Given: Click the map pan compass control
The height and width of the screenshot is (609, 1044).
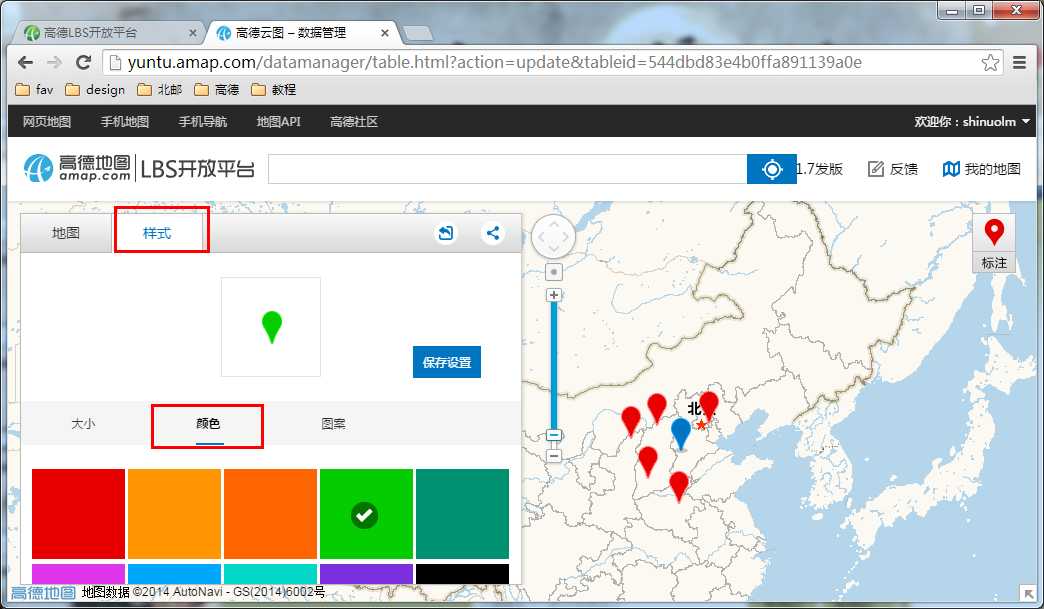Looking at the screenshot, I should (x=553, y=236).
